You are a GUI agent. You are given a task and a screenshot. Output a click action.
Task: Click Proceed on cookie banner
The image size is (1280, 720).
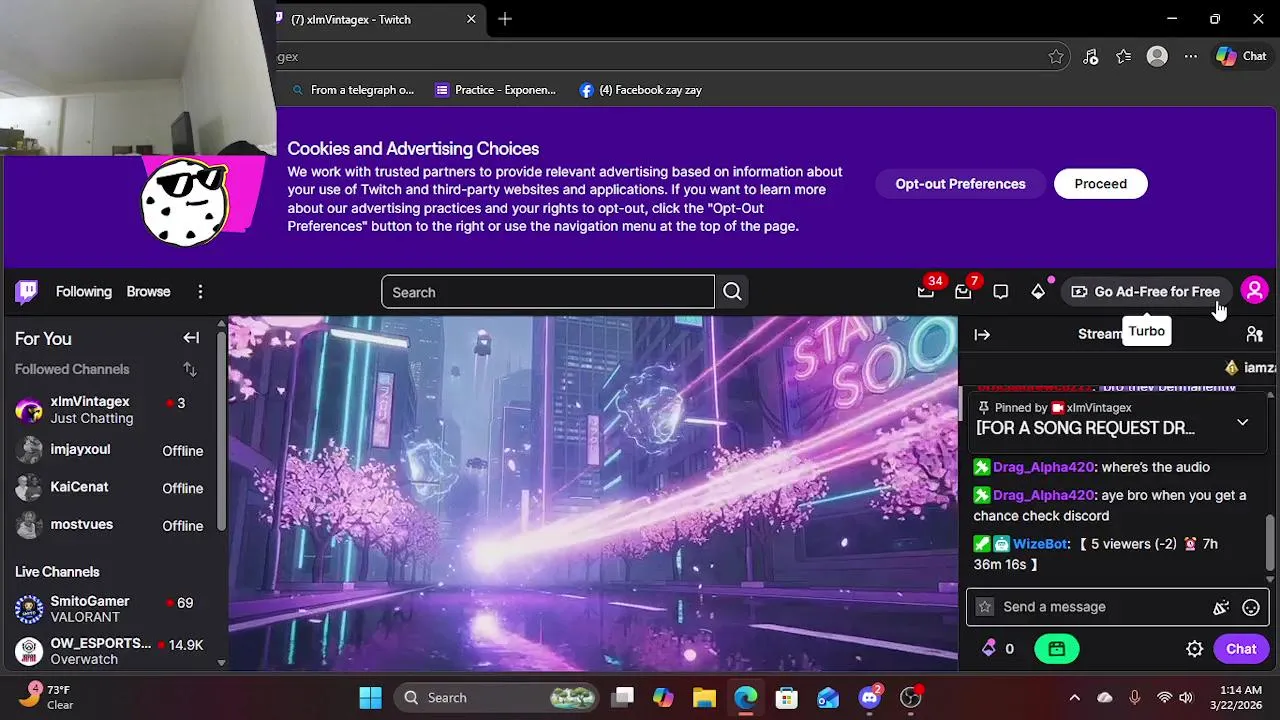[1100, 184]
